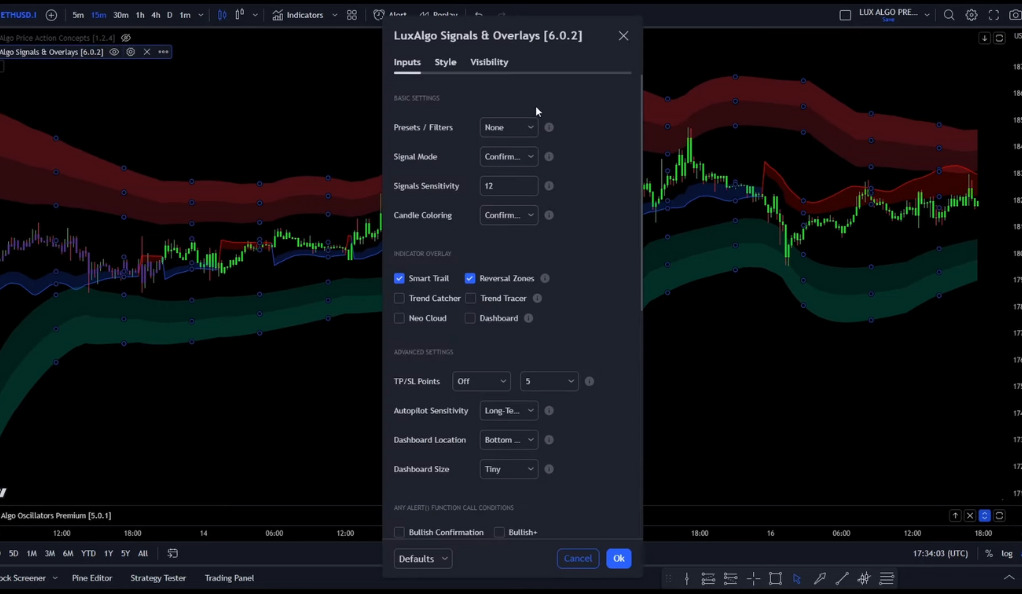
Task: Add symbol with the plus circle icon
Action: [x=51, y=14]
